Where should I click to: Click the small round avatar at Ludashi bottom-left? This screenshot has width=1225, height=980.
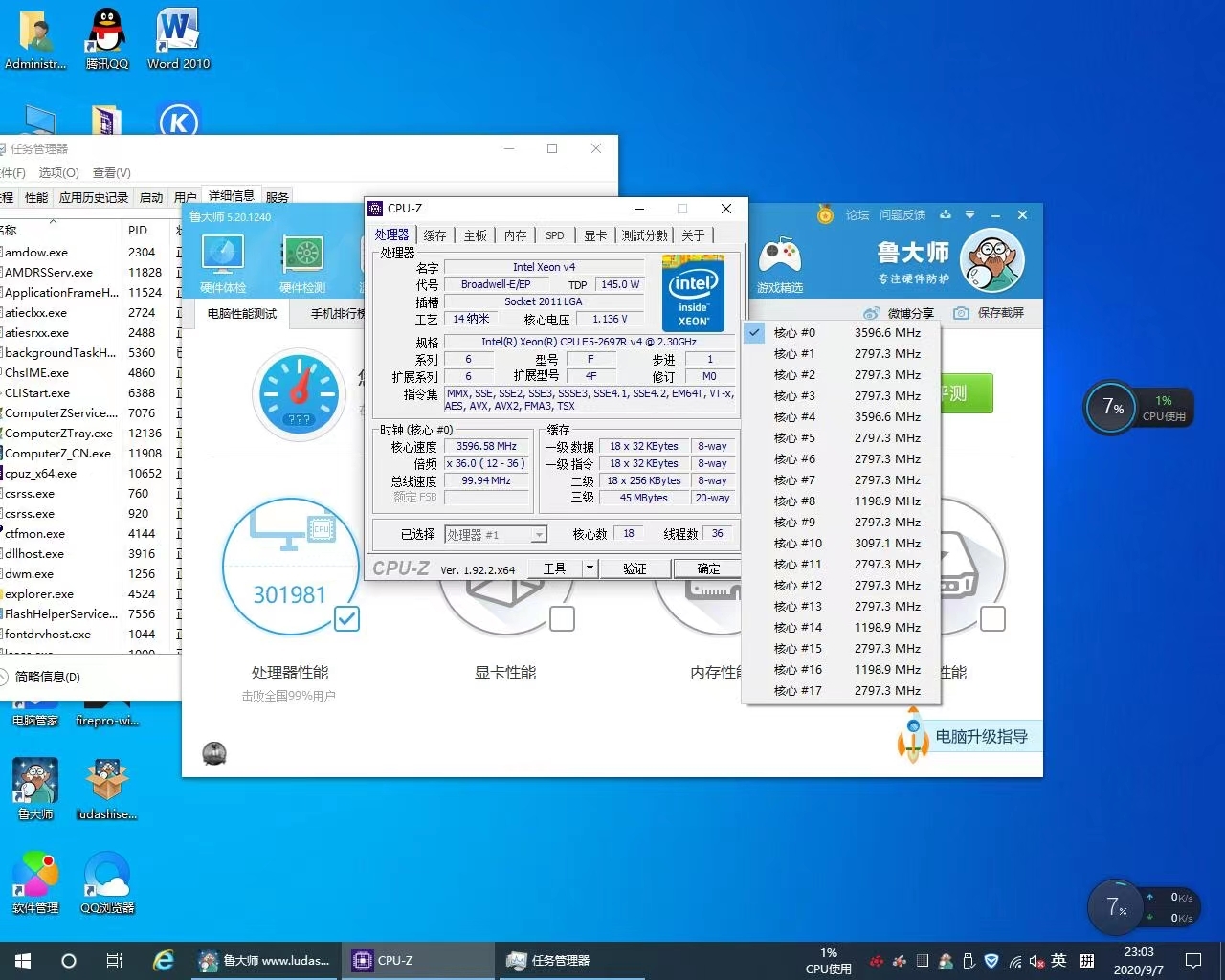pyautogui.click(x=214, y=753)
